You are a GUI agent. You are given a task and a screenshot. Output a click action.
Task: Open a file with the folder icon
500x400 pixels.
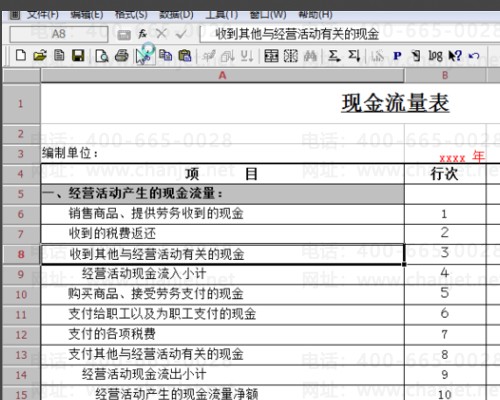coord(40,55)
